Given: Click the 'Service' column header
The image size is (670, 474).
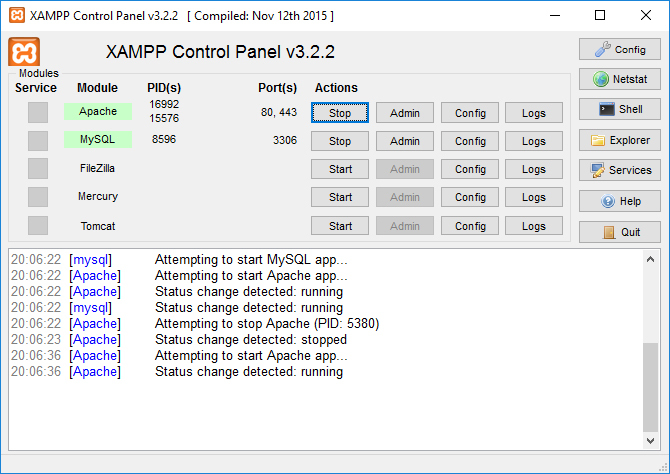Looking at the screenshot, I should tap(36, 88).
